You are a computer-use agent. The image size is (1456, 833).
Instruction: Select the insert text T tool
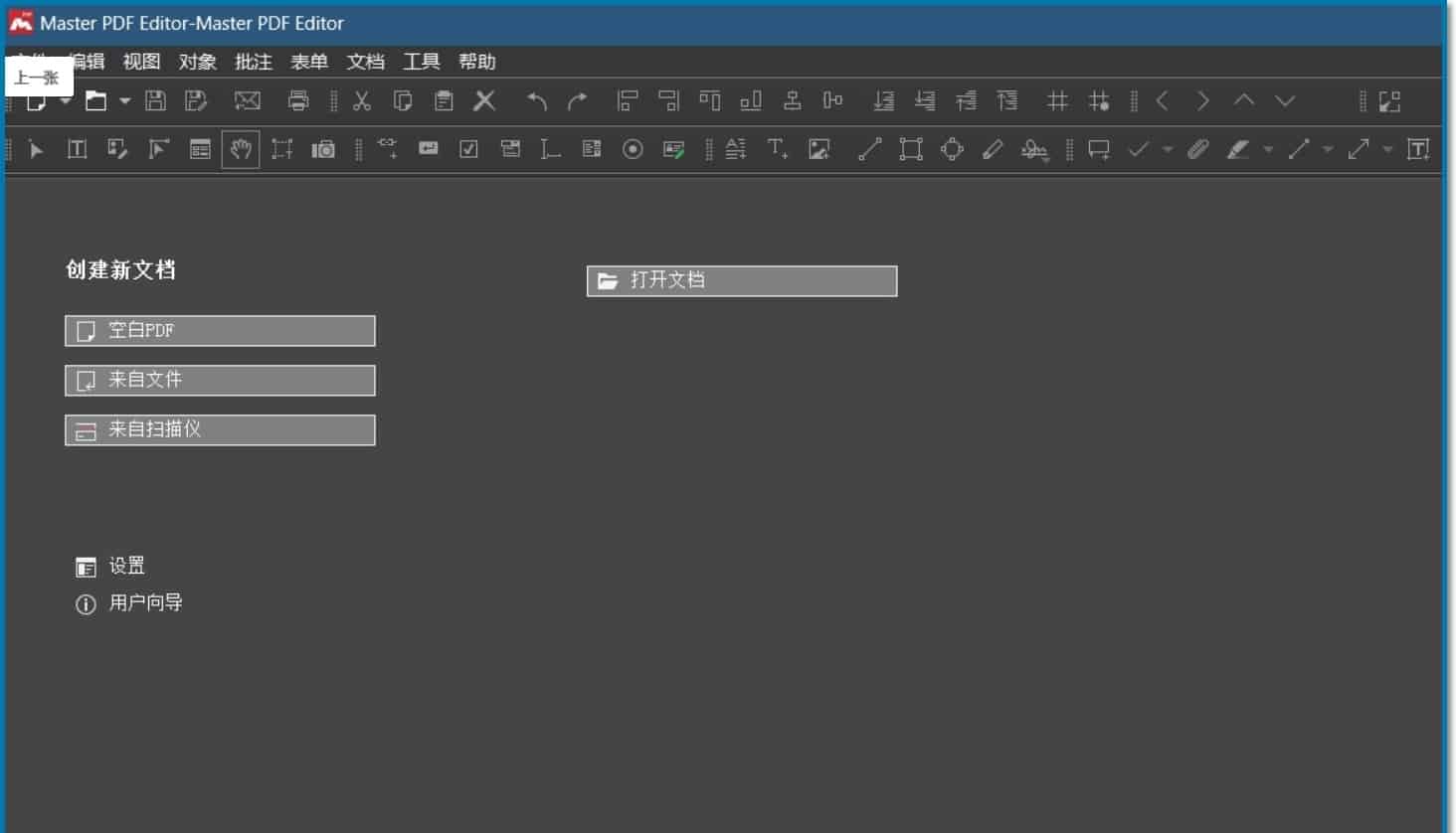778,149
